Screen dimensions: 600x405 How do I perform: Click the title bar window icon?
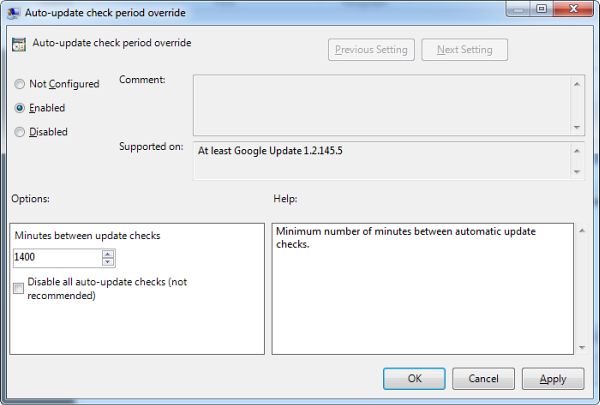tap(13, 11)
